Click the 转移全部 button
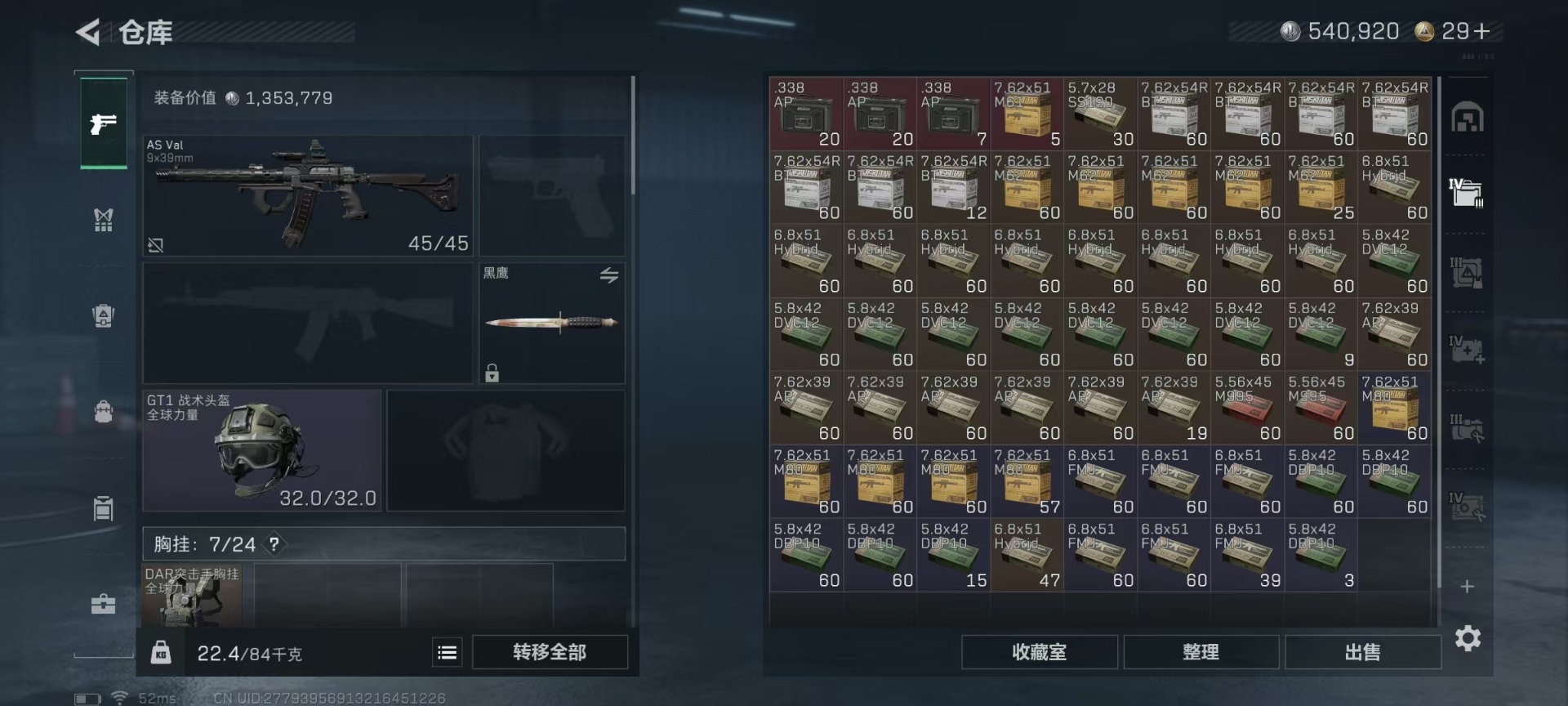Viewport: 1568px width, 706px height. tap(550, 652)
